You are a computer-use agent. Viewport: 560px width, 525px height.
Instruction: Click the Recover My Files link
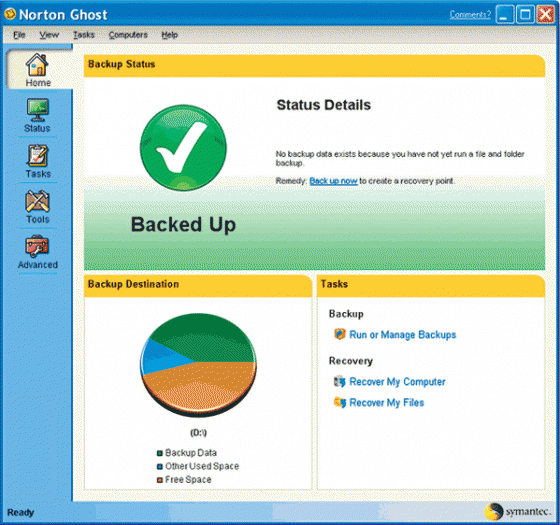[x=387, y=402]
